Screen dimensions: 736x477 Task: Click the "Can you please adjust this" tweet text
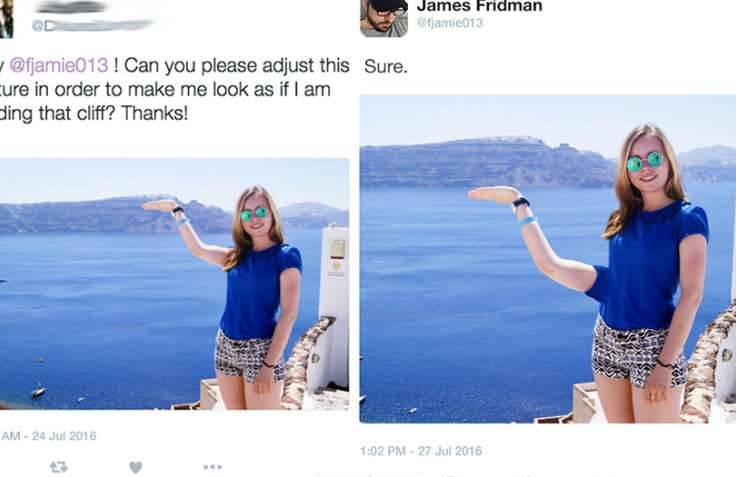(x=237, y=65)
